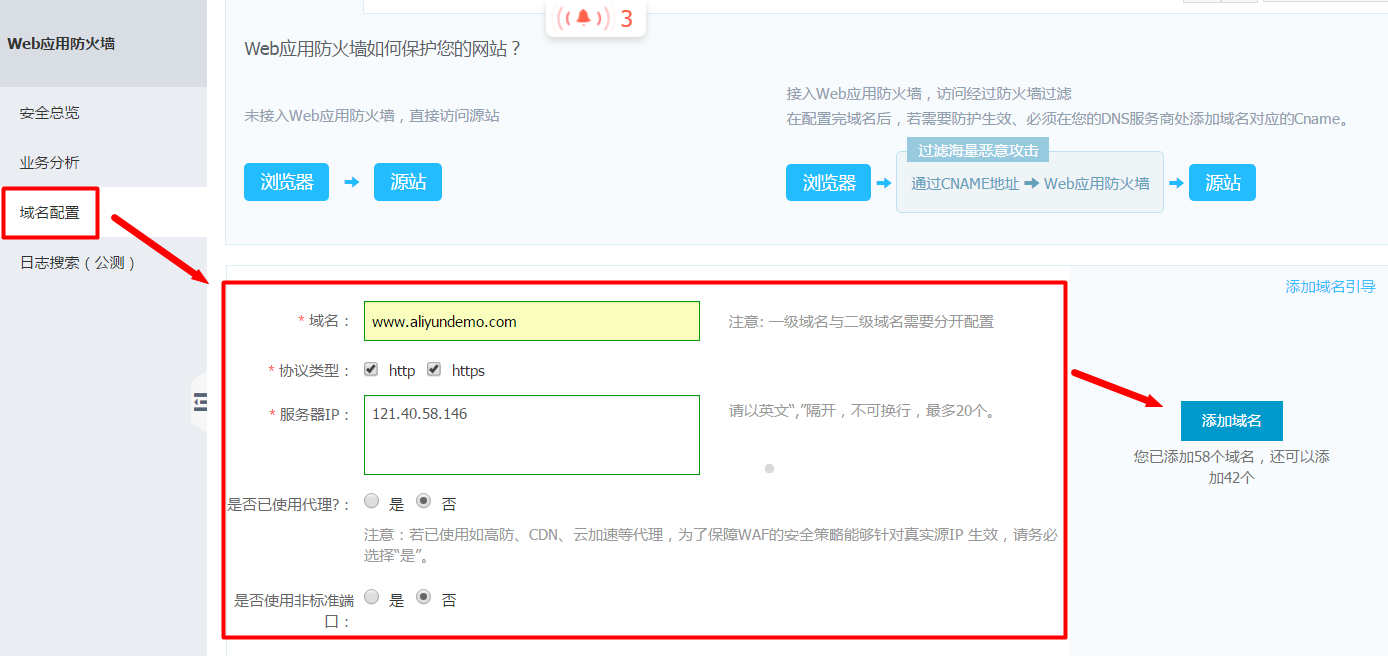Click the 服务器IP text area
This screenshot has height=656, width=1388.
[x=532, y=435]
